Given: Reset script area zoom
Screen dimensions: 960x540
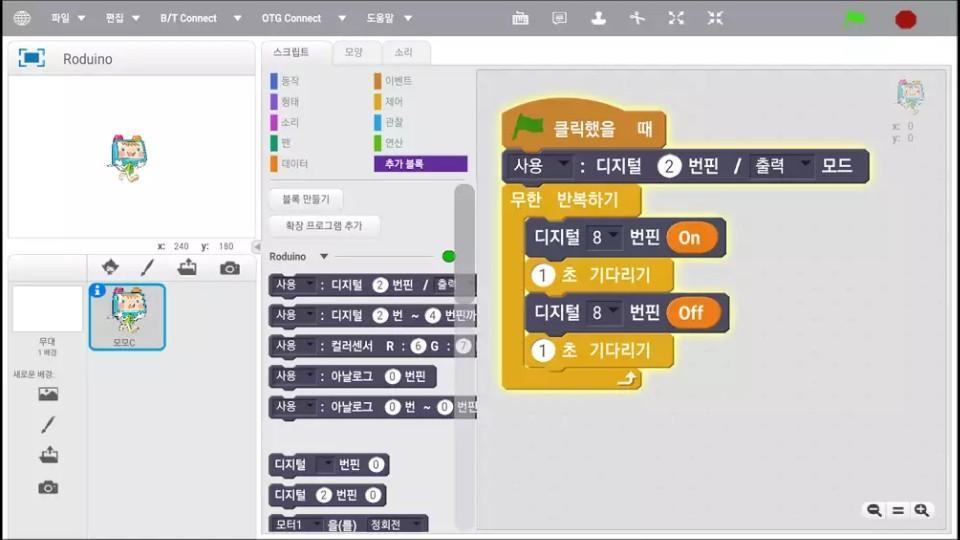Looking at the screenshot, I should tap(898, 510).
